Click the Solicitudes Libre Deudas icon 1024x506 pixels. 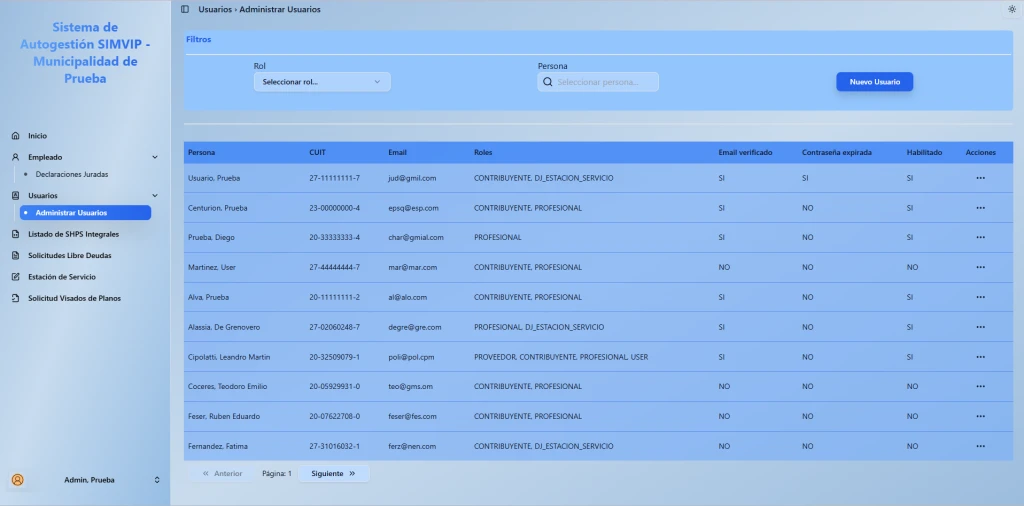pos(16,255)
